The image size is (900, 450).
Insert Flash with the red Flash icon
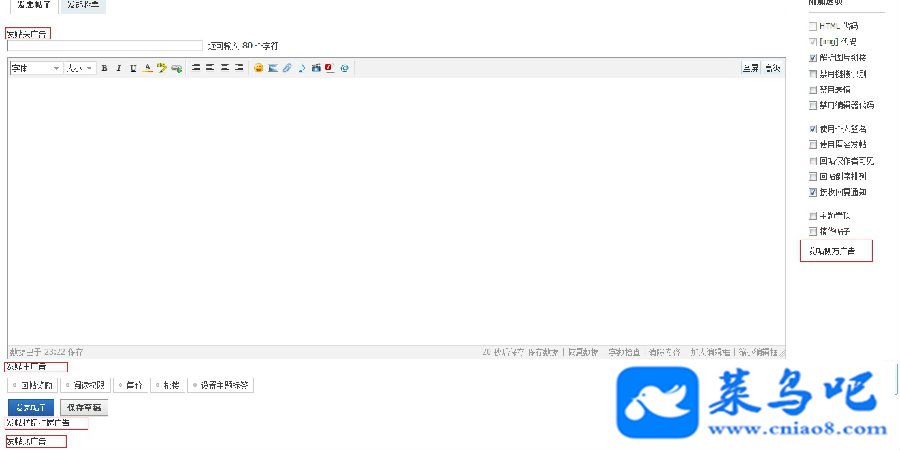pyautogui.click(x=329, y=68)
